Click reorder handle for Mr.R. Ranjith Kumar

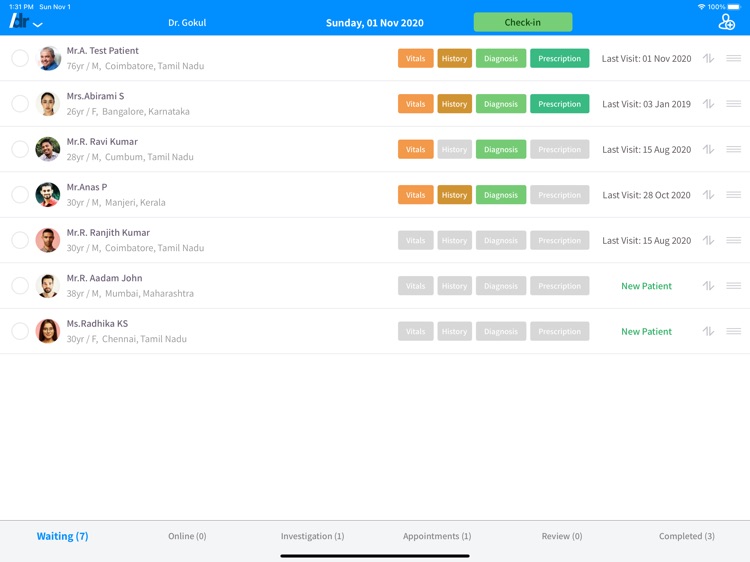click(734, 240)
